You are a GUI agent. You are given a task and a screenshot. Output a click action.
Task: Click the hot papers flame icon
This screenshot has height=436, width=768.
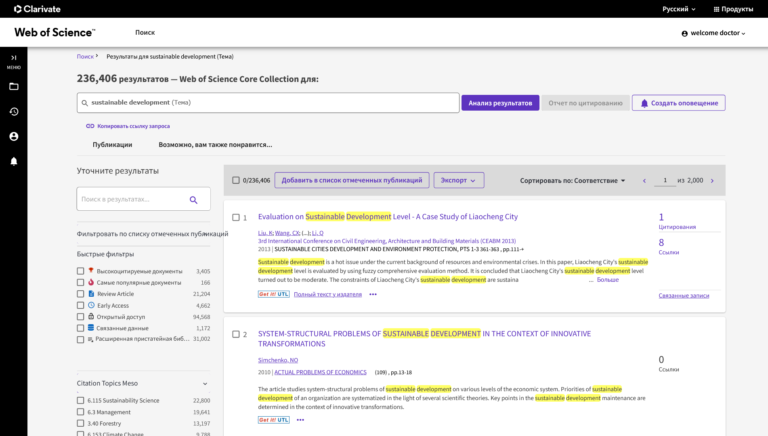click(x=91, y=282)
